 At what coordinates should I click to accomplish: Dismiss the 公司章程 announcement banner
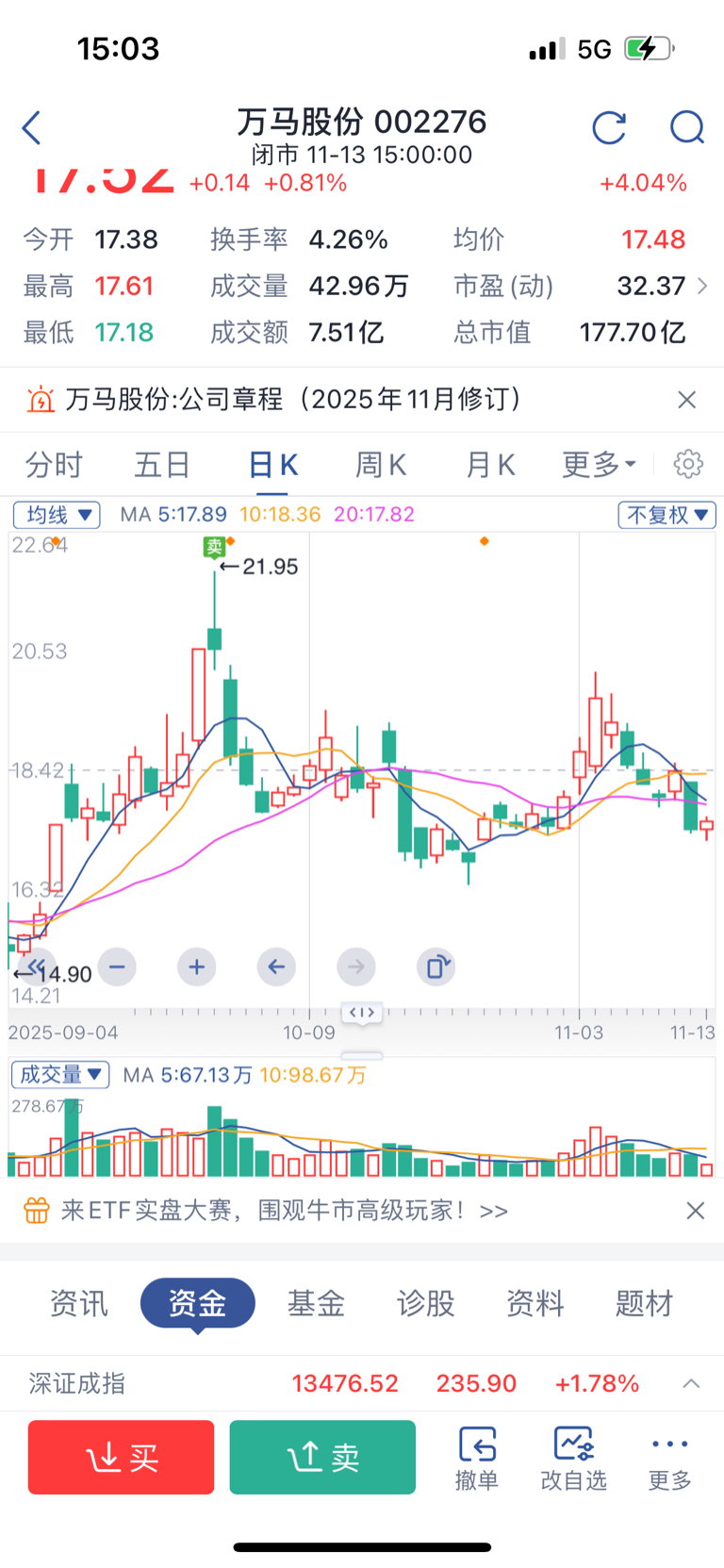point(687,400)
